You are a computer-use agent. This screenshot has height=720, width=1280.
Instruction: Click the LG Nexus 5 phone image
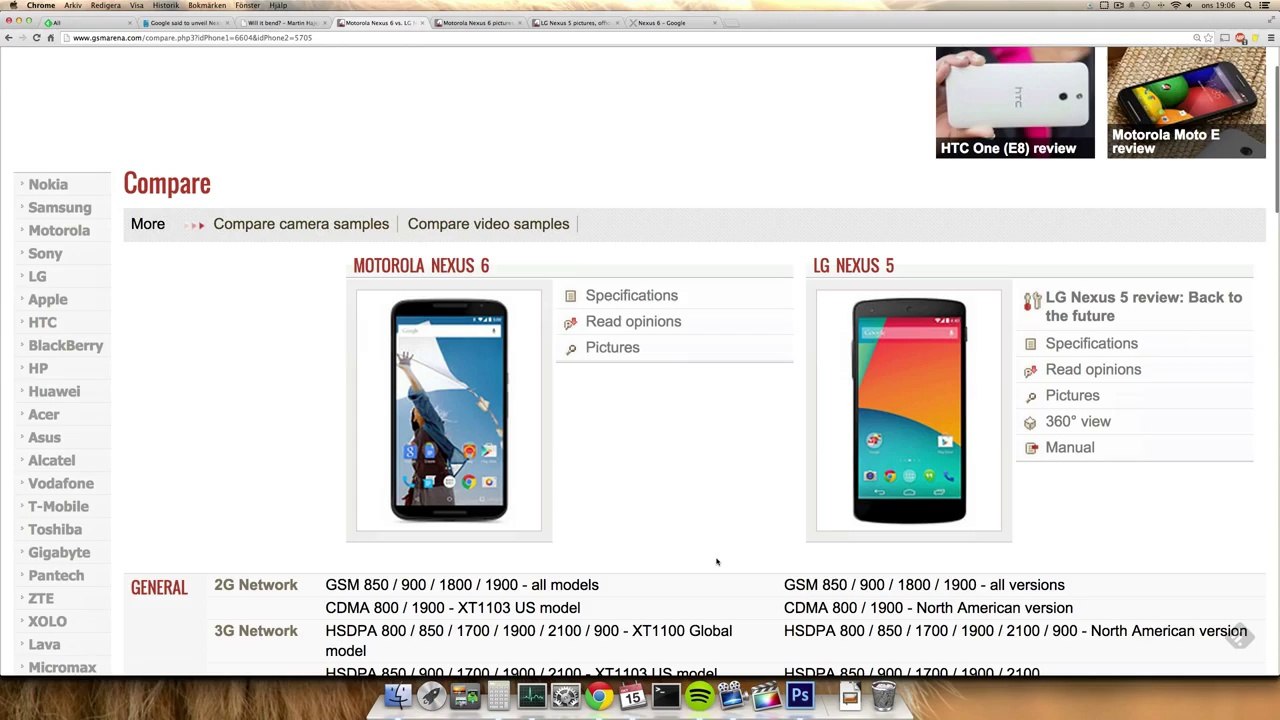click(909, 410)
